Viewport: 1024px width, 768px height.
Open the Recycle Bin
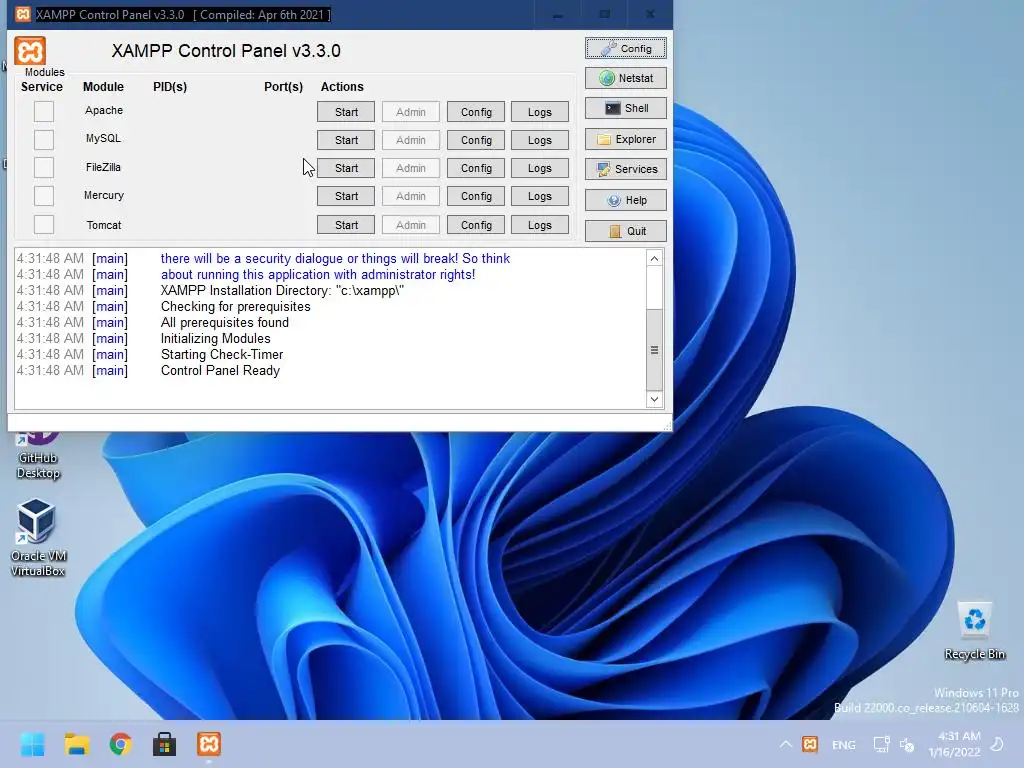pyautogui.click(x=974, y=631)
